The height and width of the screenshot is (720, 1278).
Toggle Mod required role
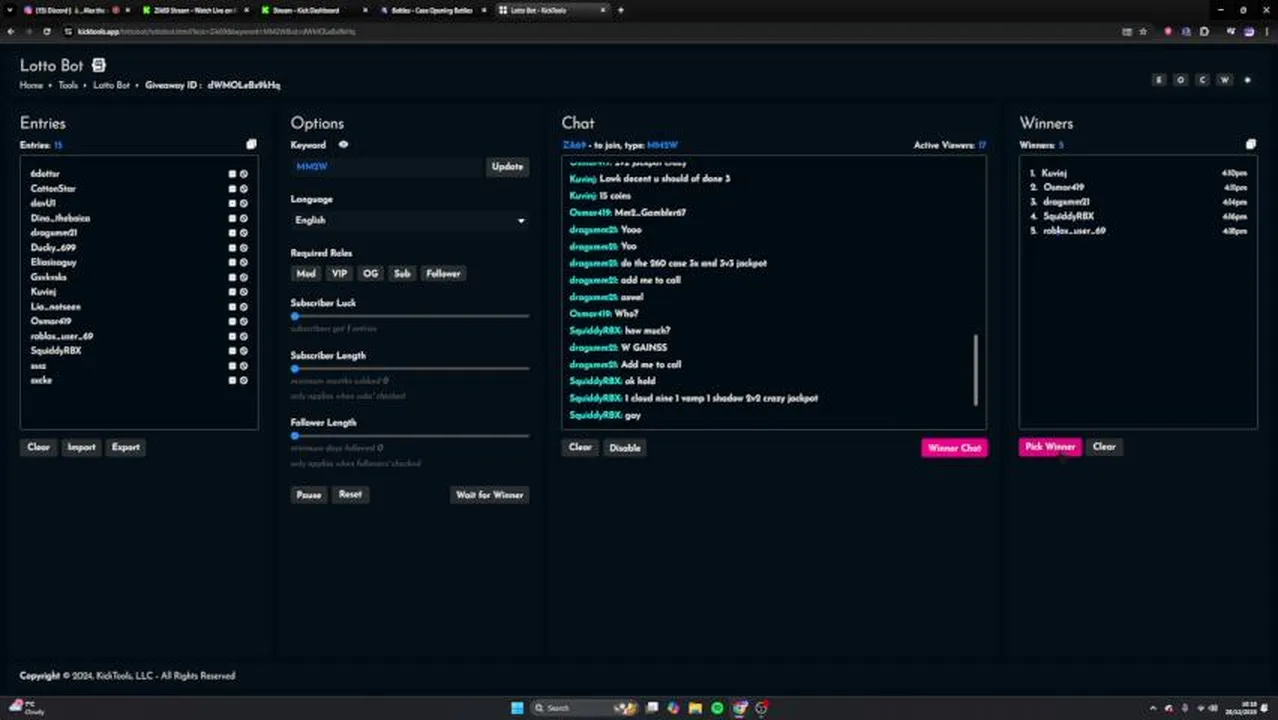(x=306, y=274)
